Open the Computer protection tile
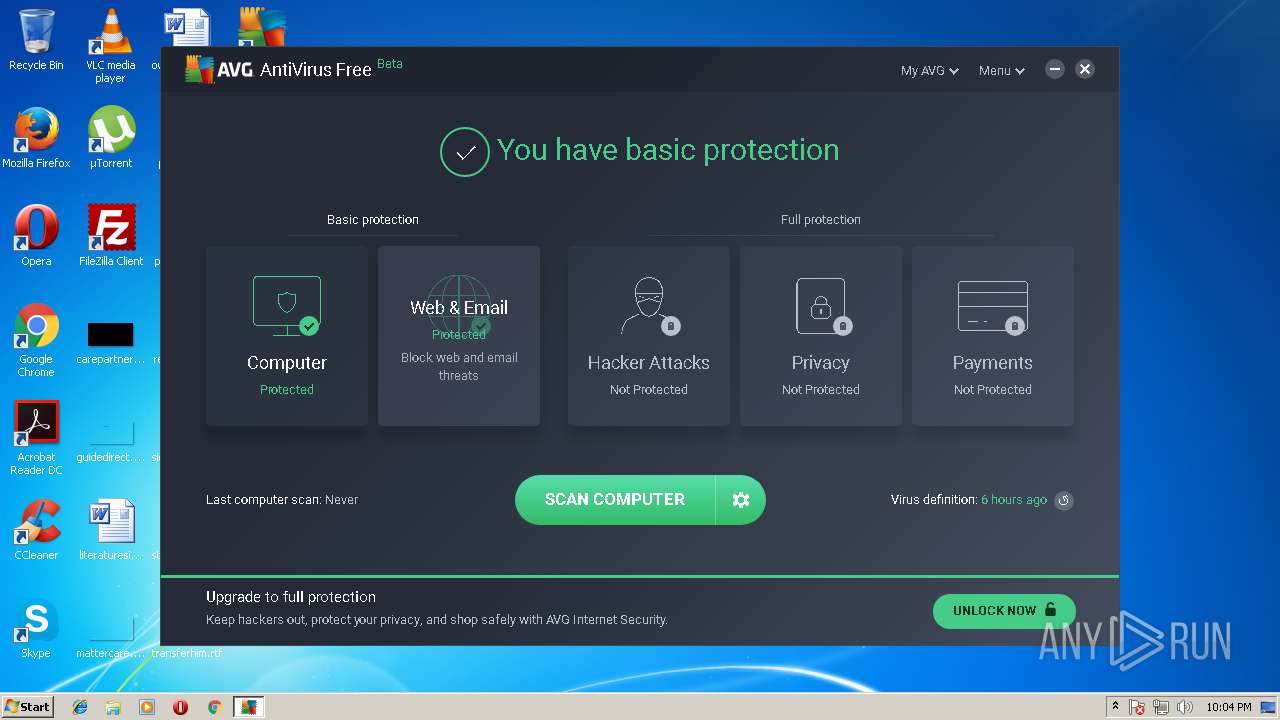 click(x=287, y=336)
